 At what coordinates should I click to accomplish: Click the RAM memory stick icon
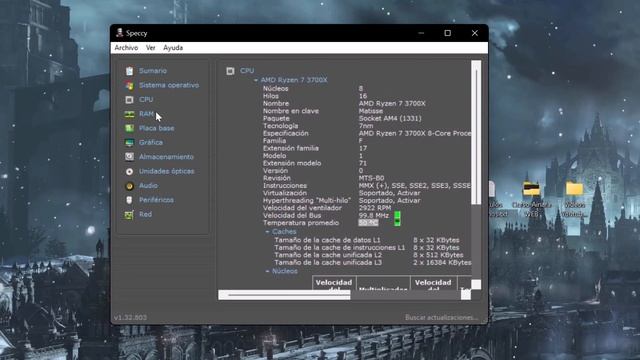click(129, 114)
